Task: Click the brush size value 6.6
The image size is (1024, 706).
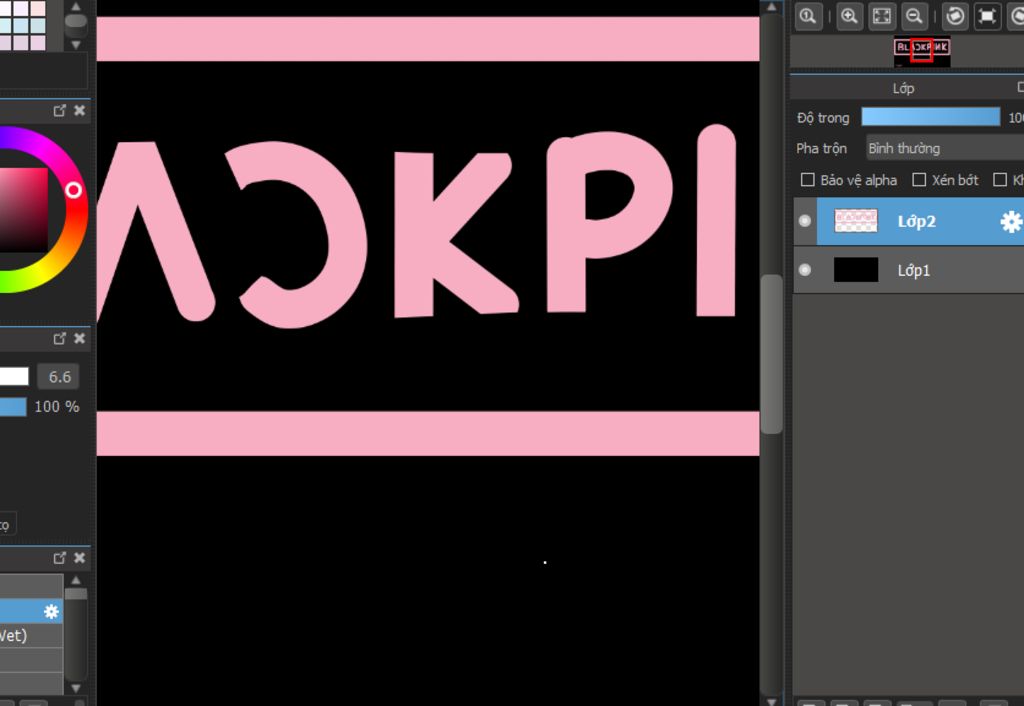Action: 59,377
